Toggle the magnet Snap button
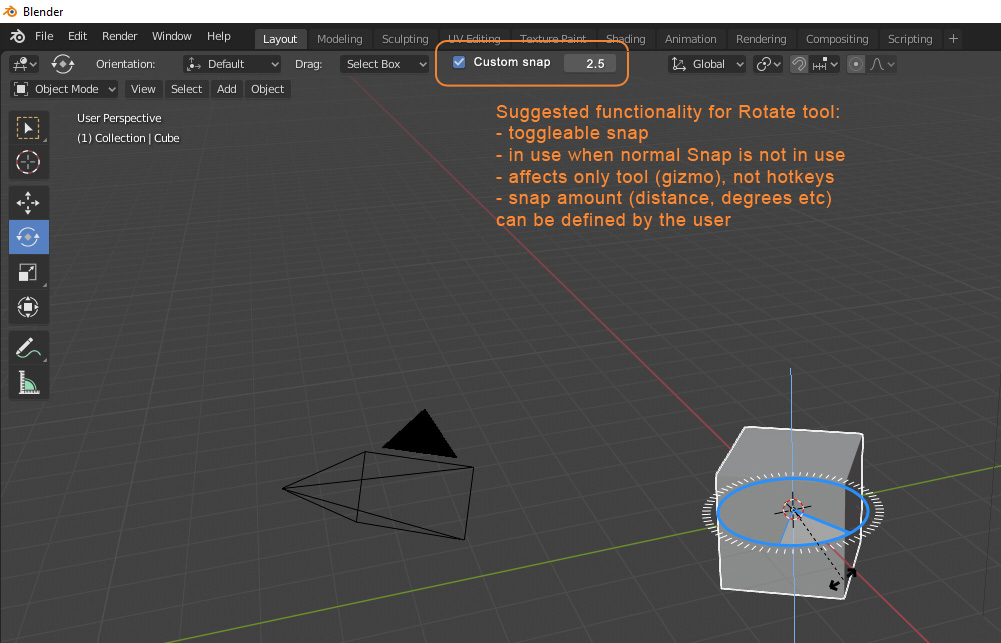Viewport: 1001px width, 643px height. point(799,64)
